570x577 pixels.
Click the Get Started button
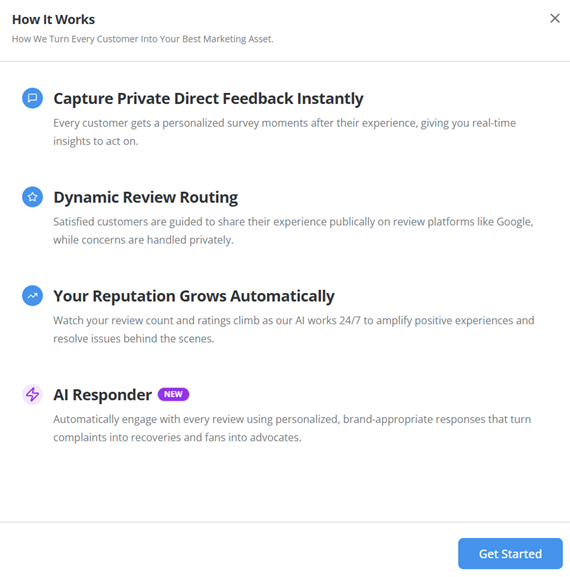(x=510, y=553)
